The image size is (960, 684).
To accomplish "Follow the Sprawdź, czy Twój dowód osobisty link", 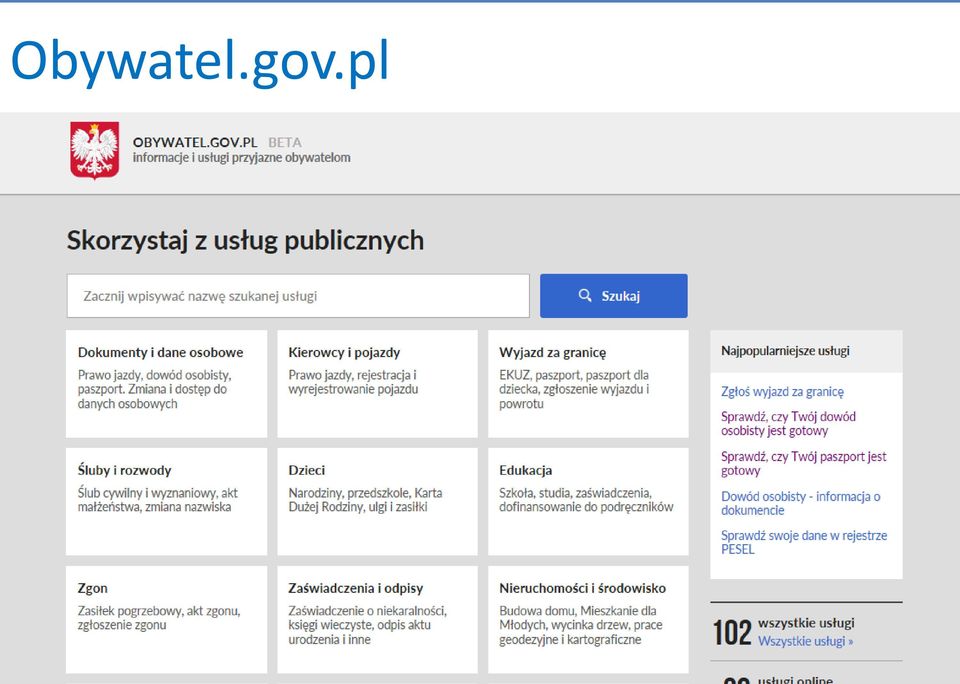I will click(788, 424).
